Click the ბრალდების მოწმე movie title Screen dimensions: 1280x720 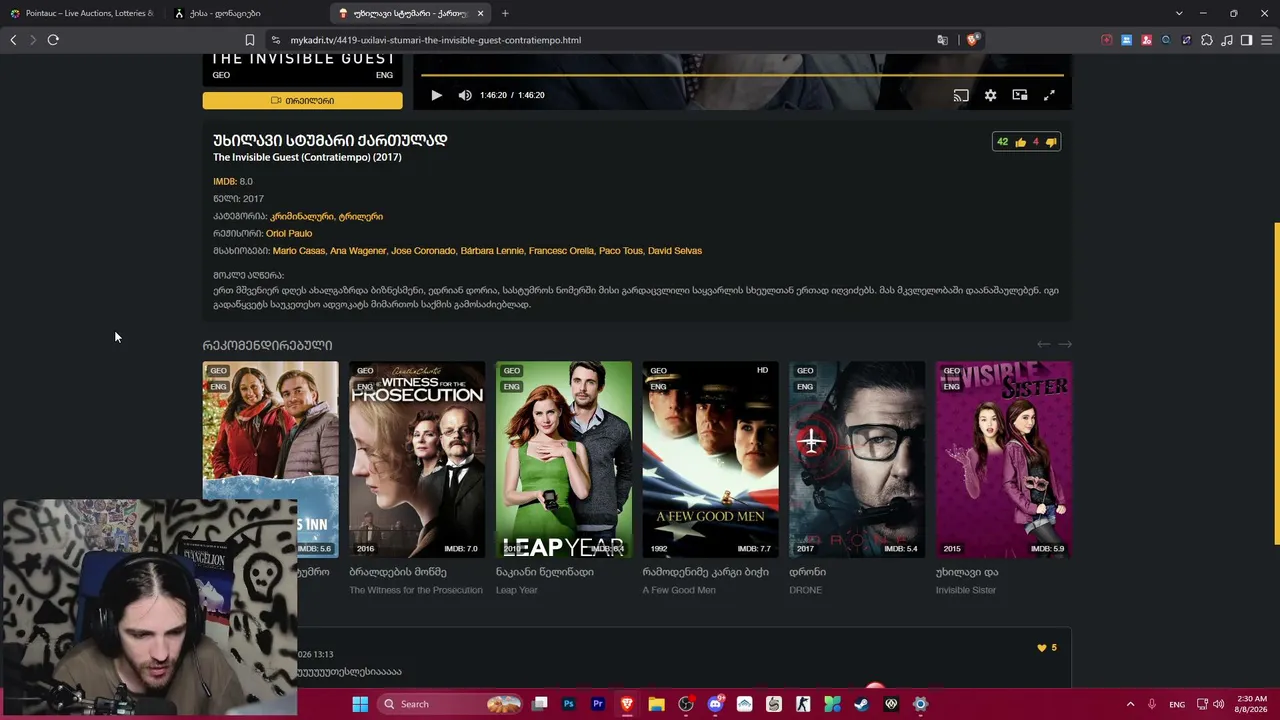tap(398, 572)
